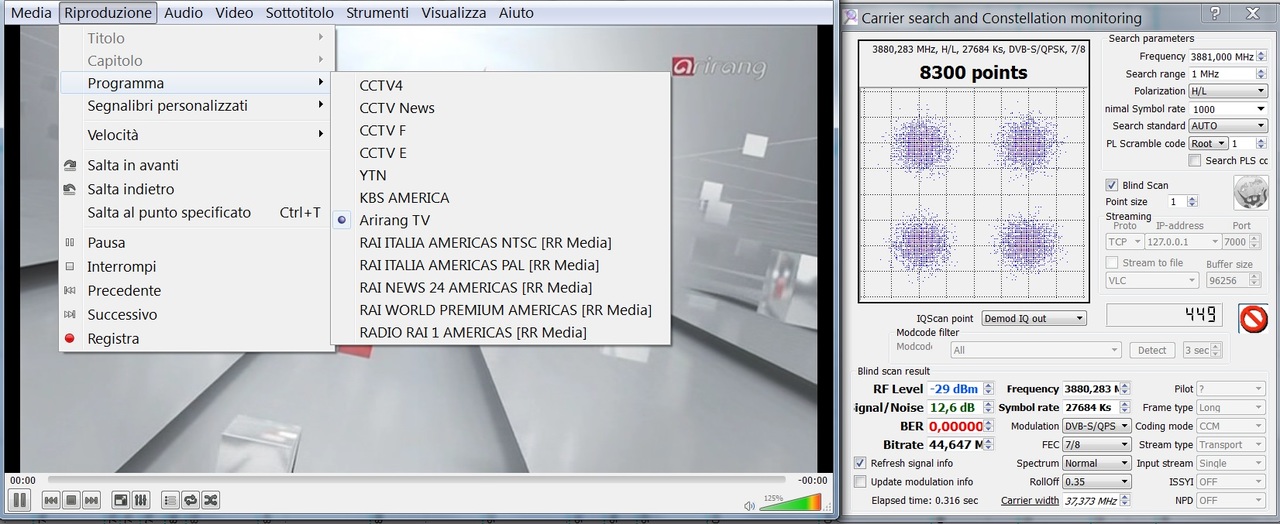Toggle the shuffle random icon
The width and height of the screenshot is (1280, 524).
pos(210,499)
